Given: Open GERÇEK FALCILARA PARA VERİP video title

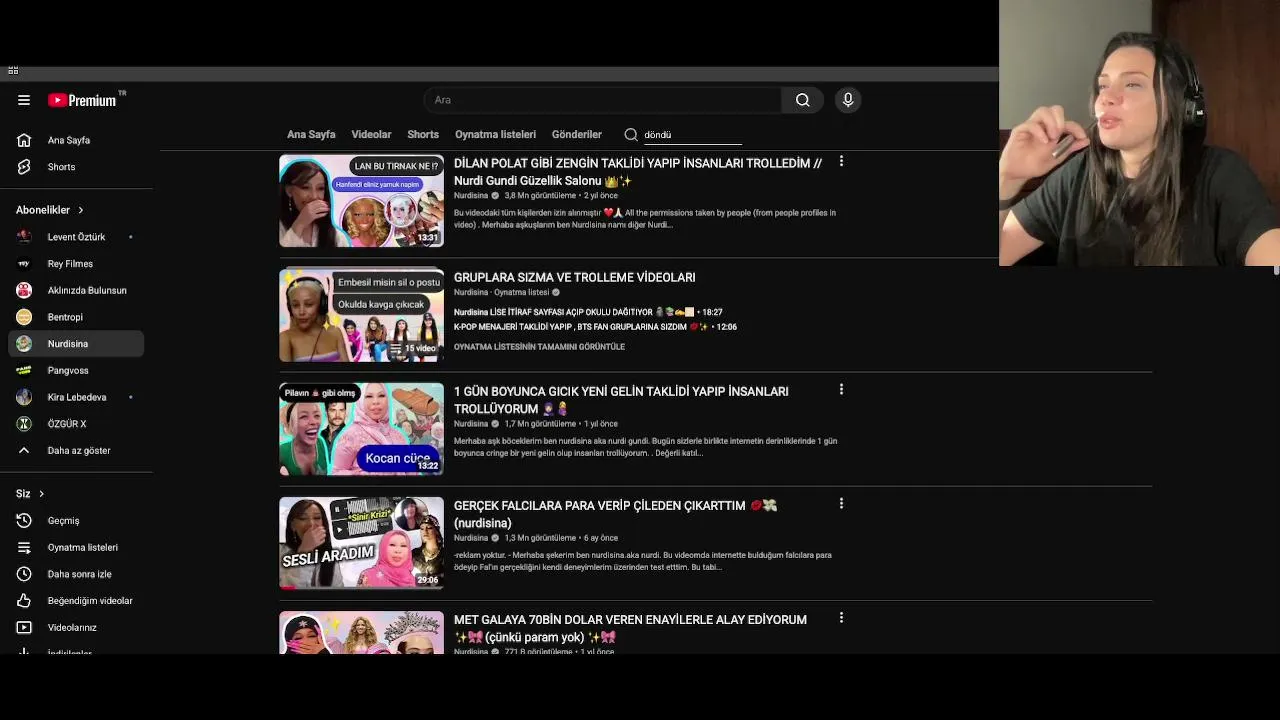Looking at the screenshot, I should [x=615, y=514].
